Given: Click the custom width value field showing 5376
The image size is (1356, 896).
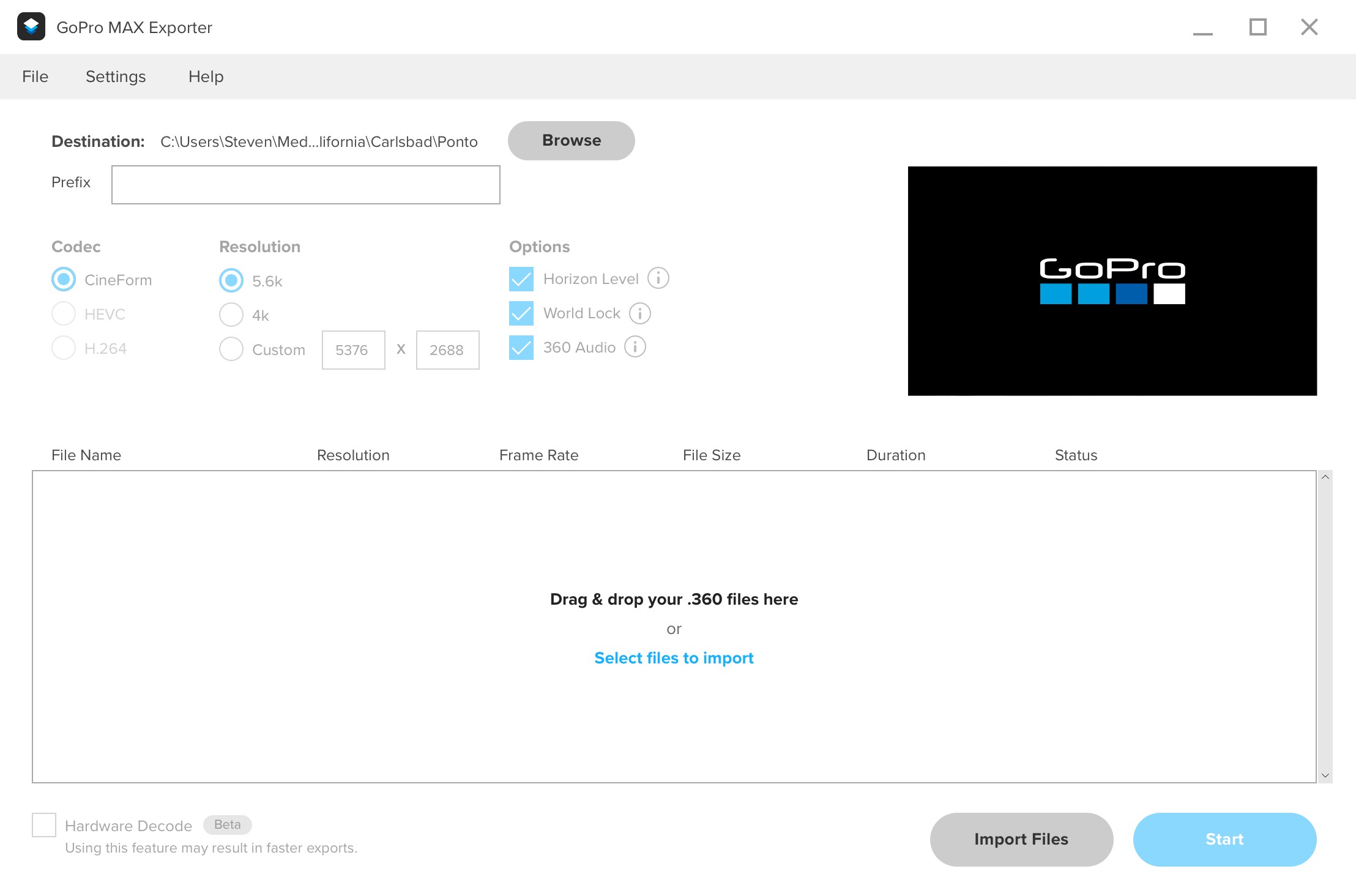Looking at the screenshot, I should point(352,349).
